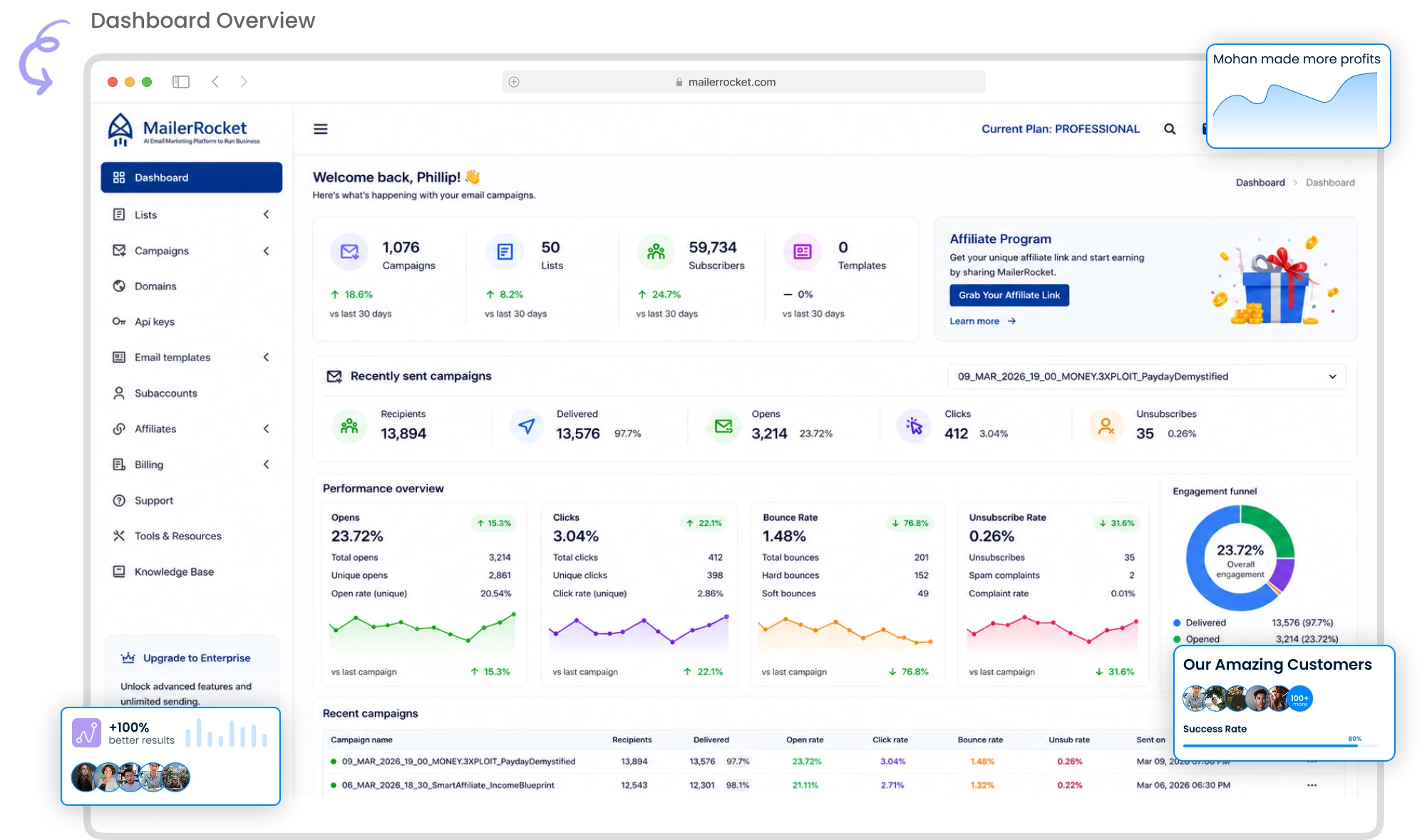
Task: Open the recently sent campaign dropdown
Action: click(x=1146, y=376)
